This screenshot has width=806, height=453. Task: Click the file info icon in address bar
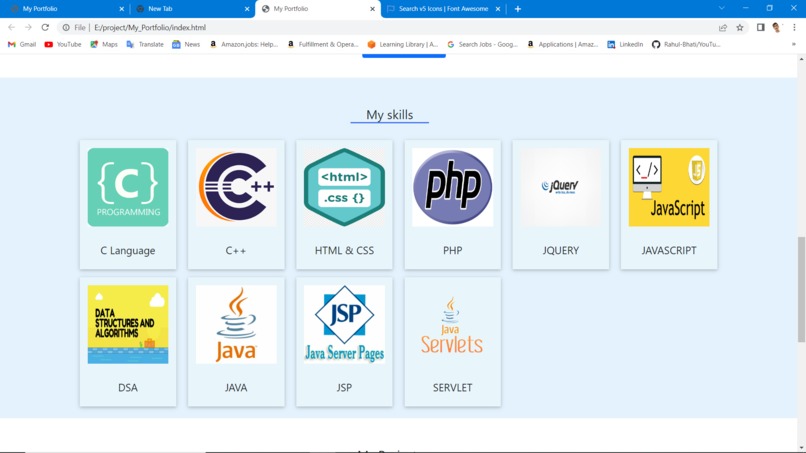coord(66,28)
